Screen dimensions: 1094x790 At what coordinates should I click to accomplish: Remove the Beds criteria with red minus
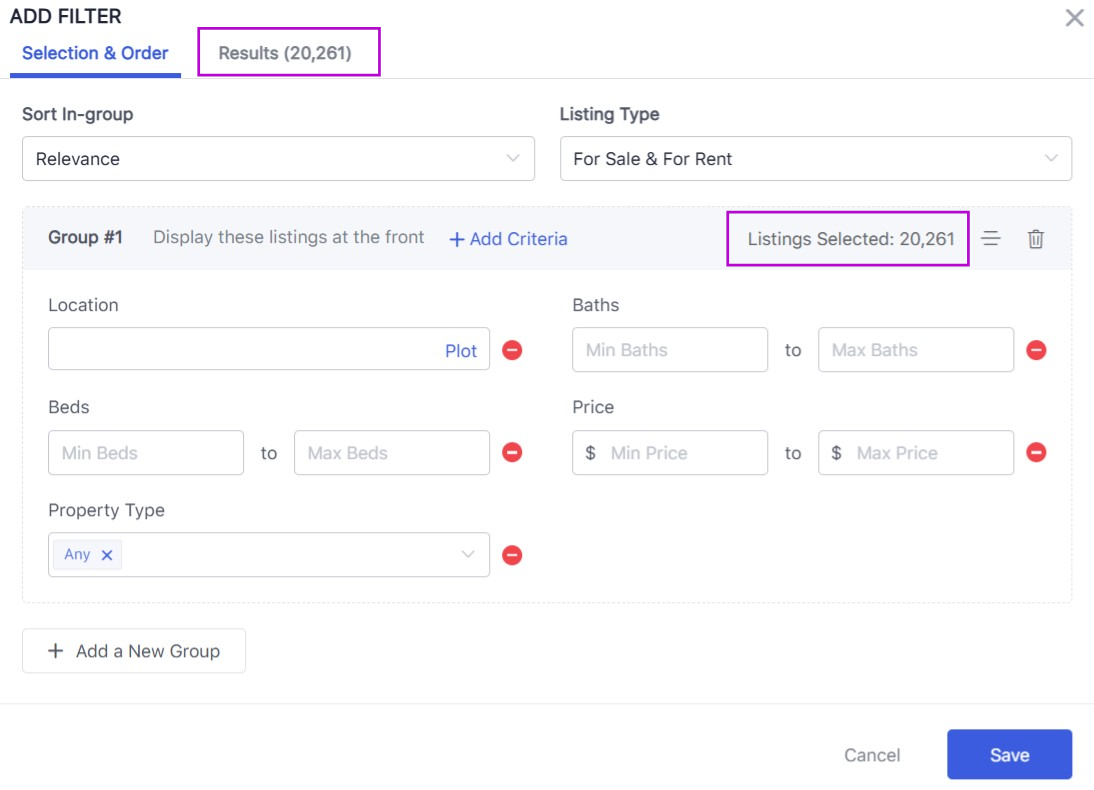512,453
